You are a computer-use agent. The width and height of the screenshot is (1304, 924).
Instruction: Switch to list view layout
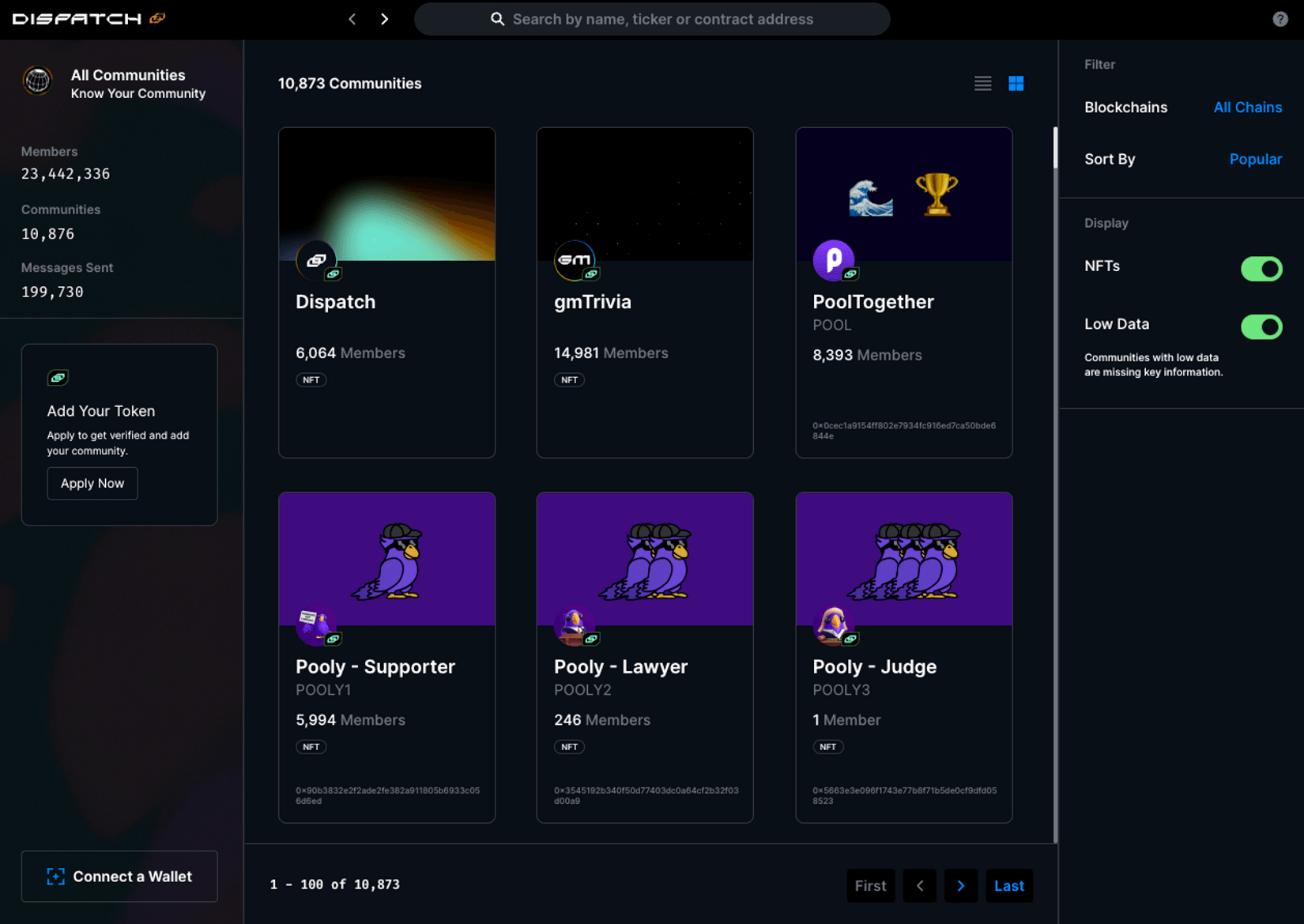click(982, 83)
